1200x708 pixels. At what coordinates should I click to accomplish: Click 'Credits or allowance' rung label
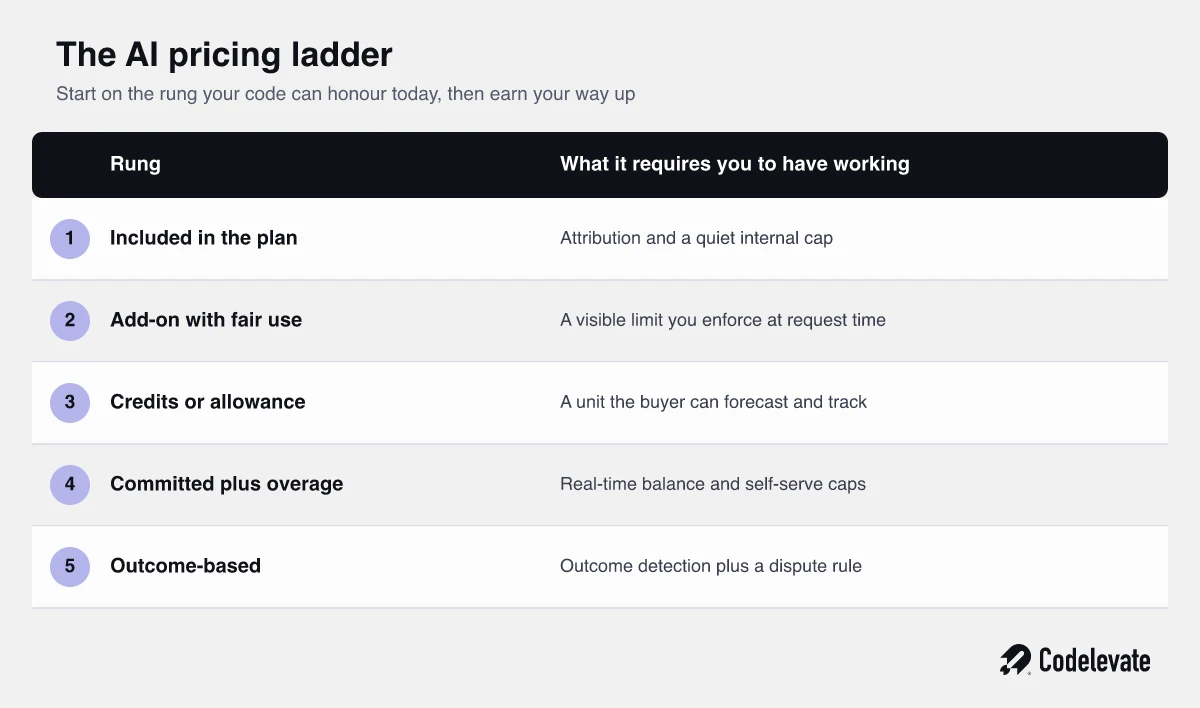pyautogui.click(x=208, y=402)
